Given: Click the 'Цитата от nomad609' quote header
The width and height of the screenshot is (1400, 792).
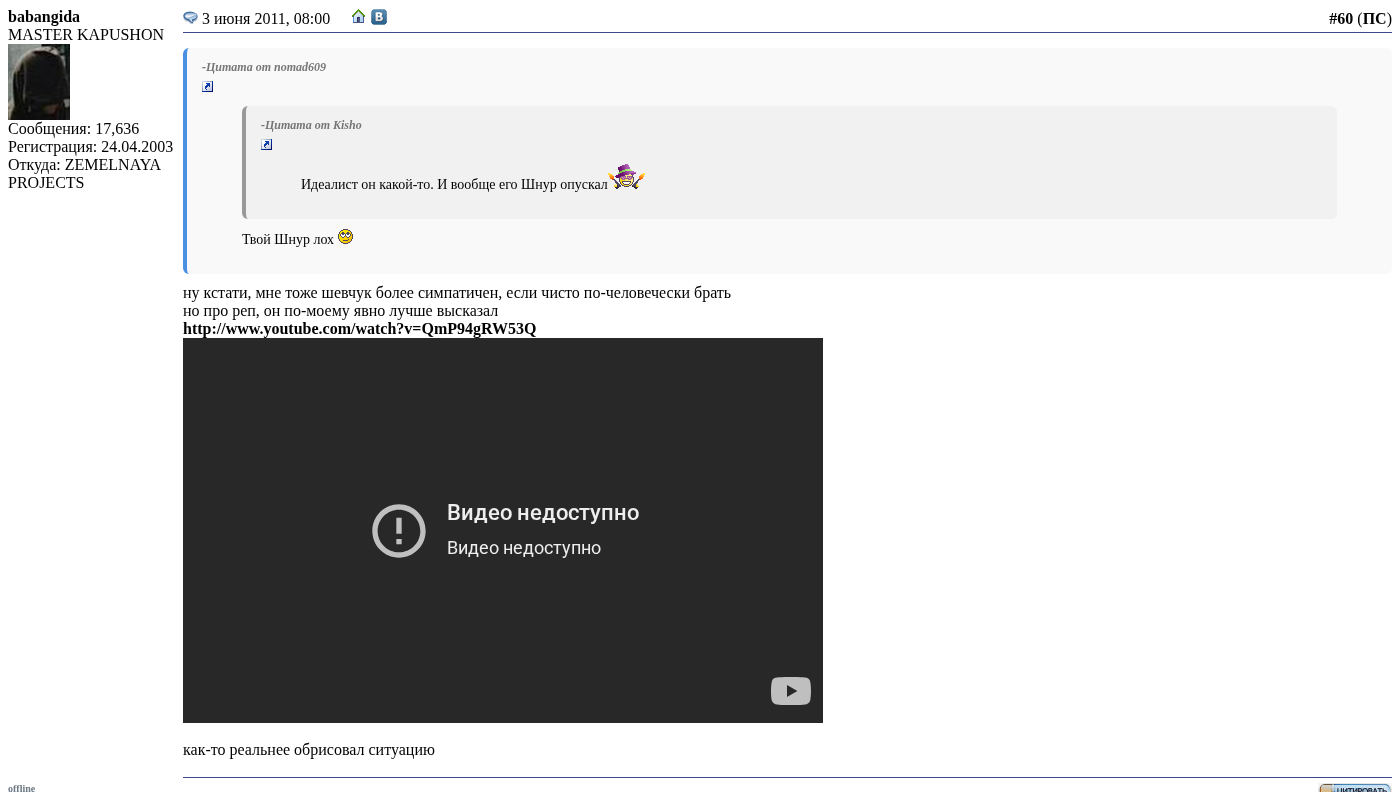Looking at the screenshot, I should pyautogui.click(x=264, y=67).
